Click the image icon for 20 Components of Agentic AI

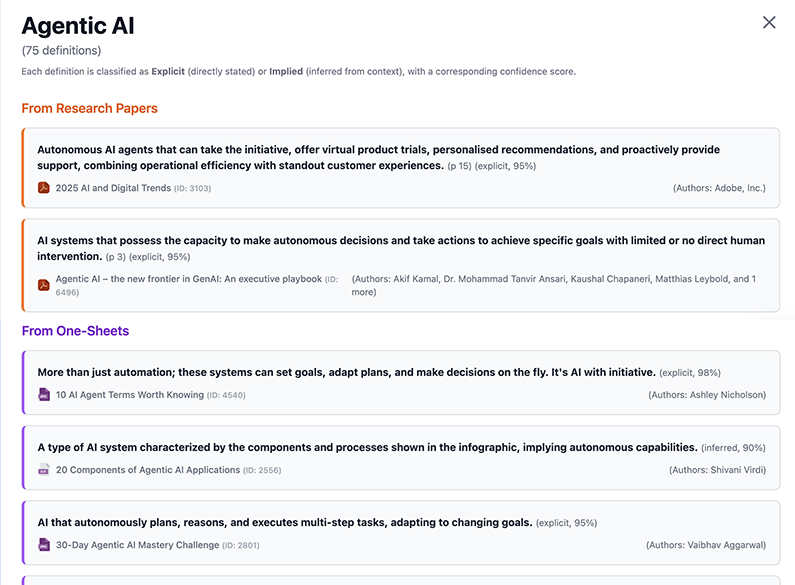click(x=44, y=470)
